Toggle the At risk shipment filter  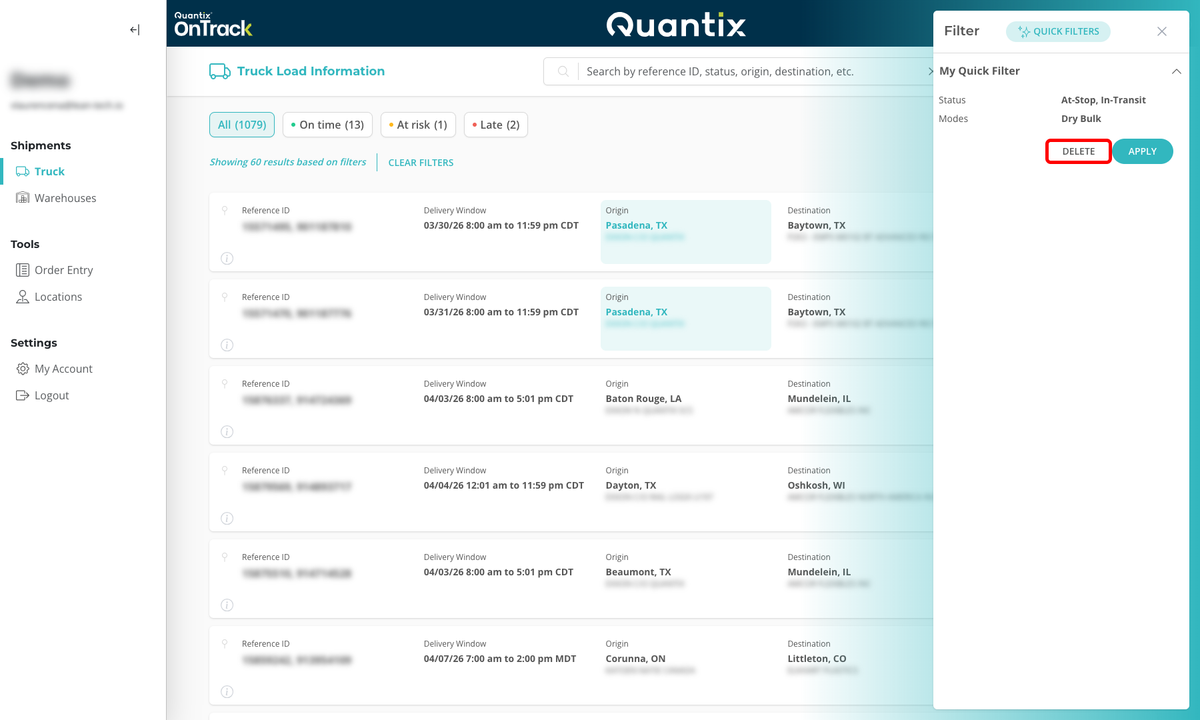417,124
